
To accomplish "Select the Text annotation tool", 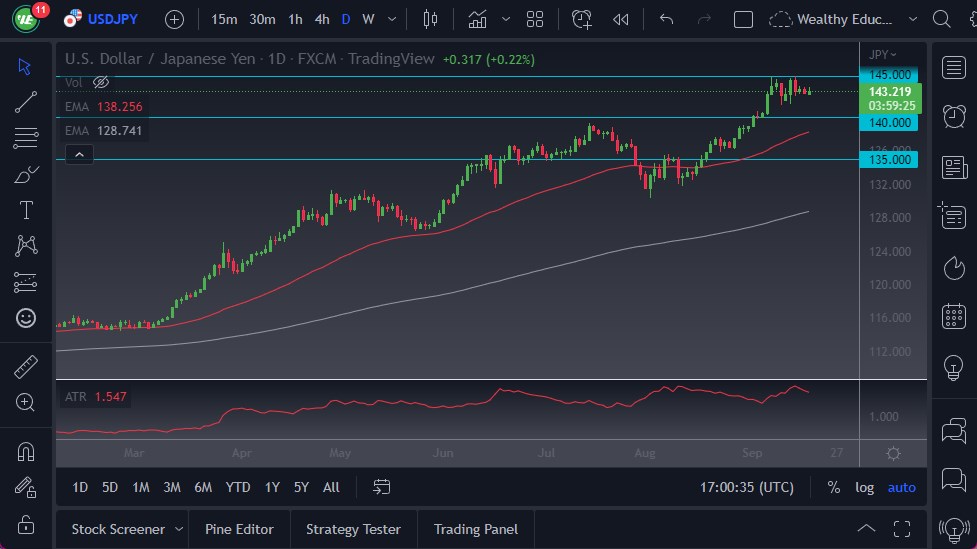I will (26, 210).
